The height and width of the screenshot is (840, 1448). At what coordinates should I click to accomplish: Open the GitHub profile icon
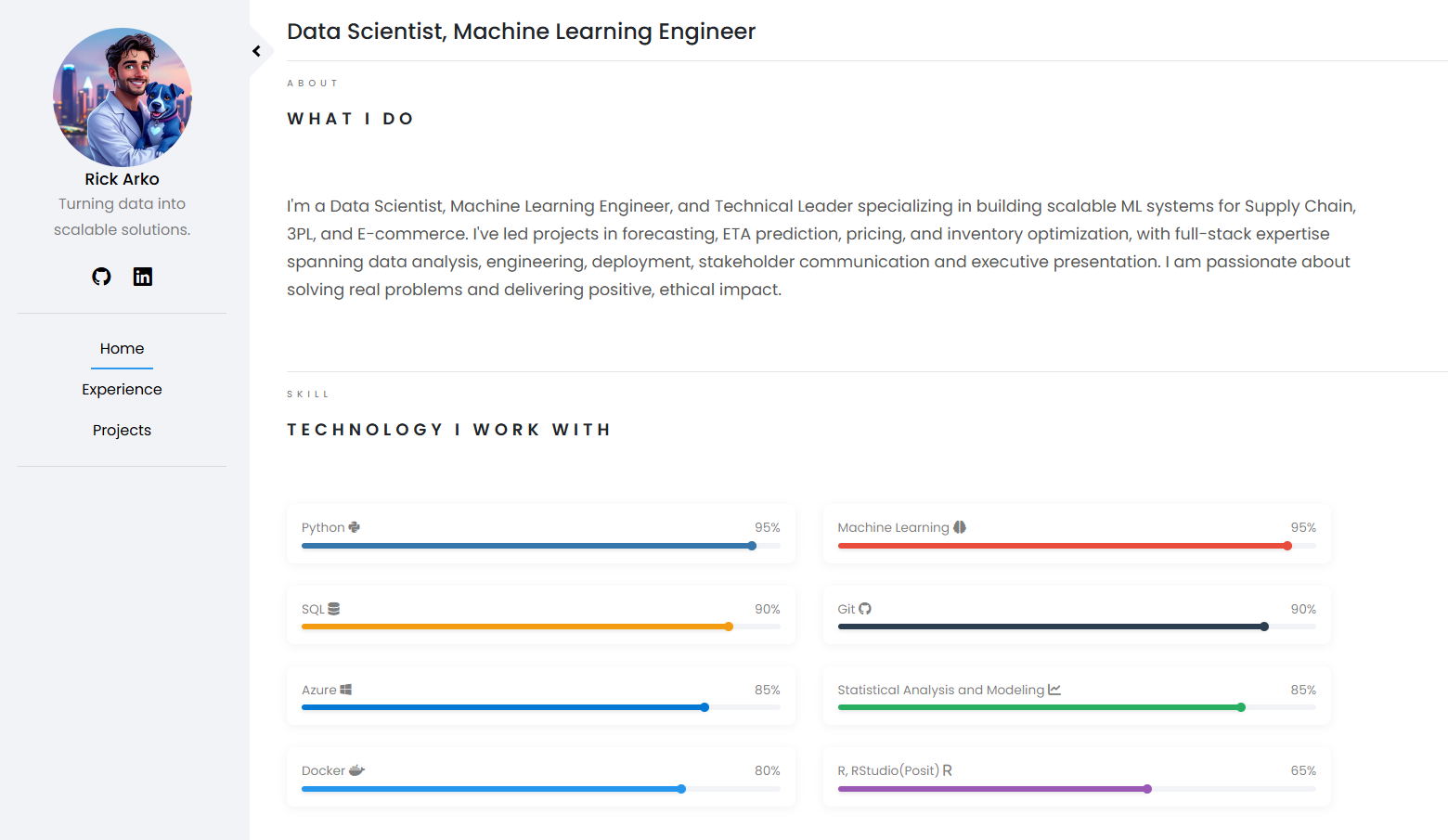pos(102,277)
